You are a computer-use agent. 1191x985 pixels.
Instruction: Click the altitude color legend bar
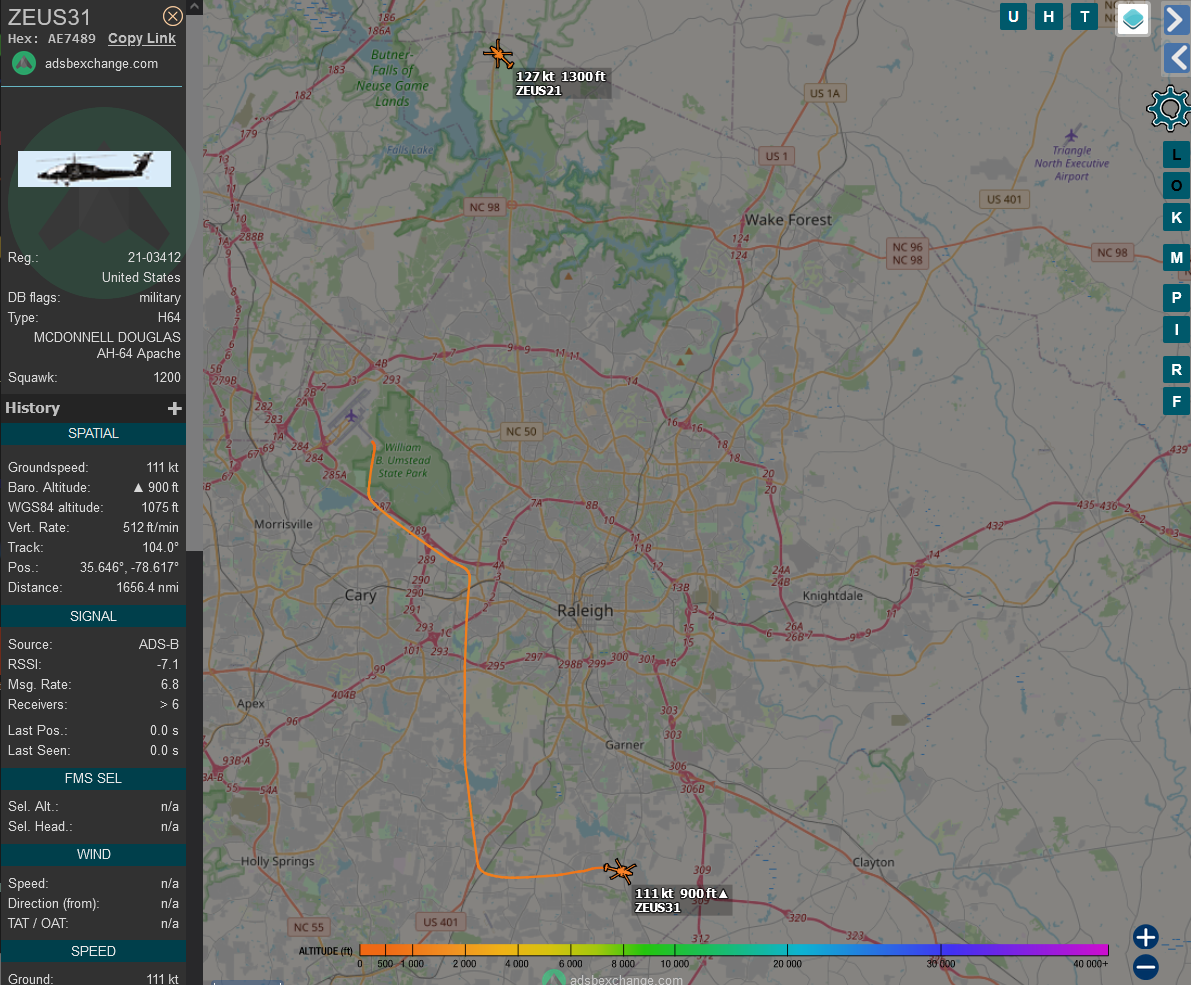pos(734,949)
